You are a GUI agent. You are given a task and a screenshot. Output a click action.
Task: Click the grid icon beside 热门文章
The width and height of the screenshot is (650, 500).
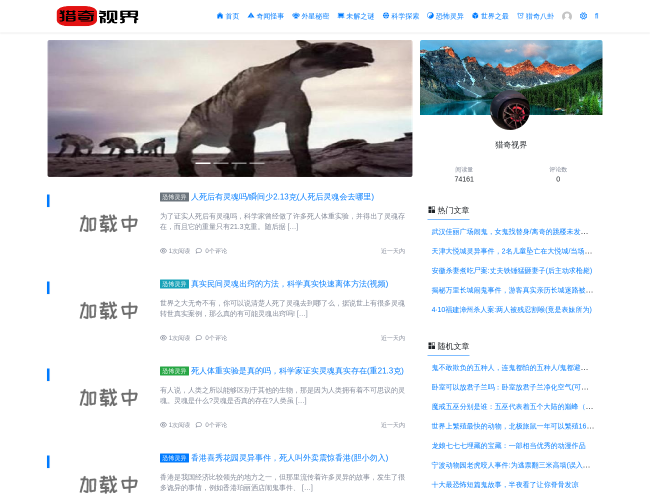pos(432,210)
